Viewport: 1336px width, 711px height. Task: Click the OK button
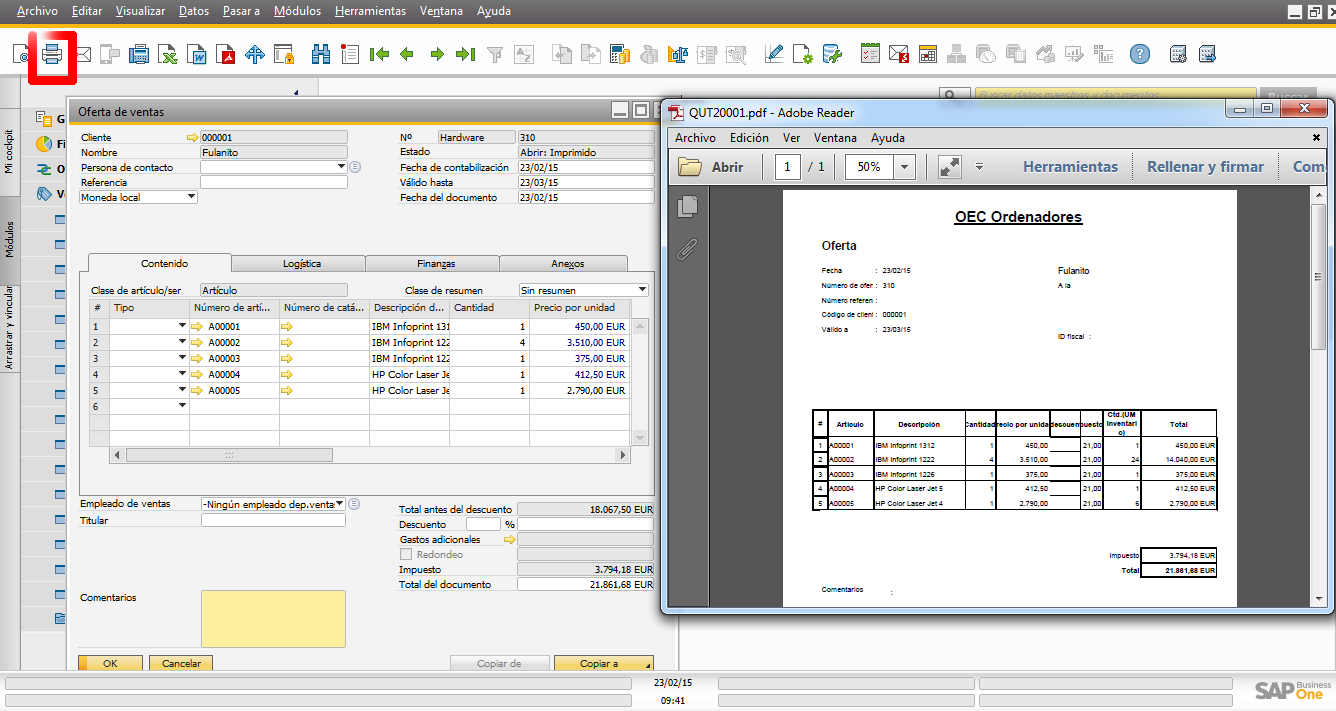110,663
